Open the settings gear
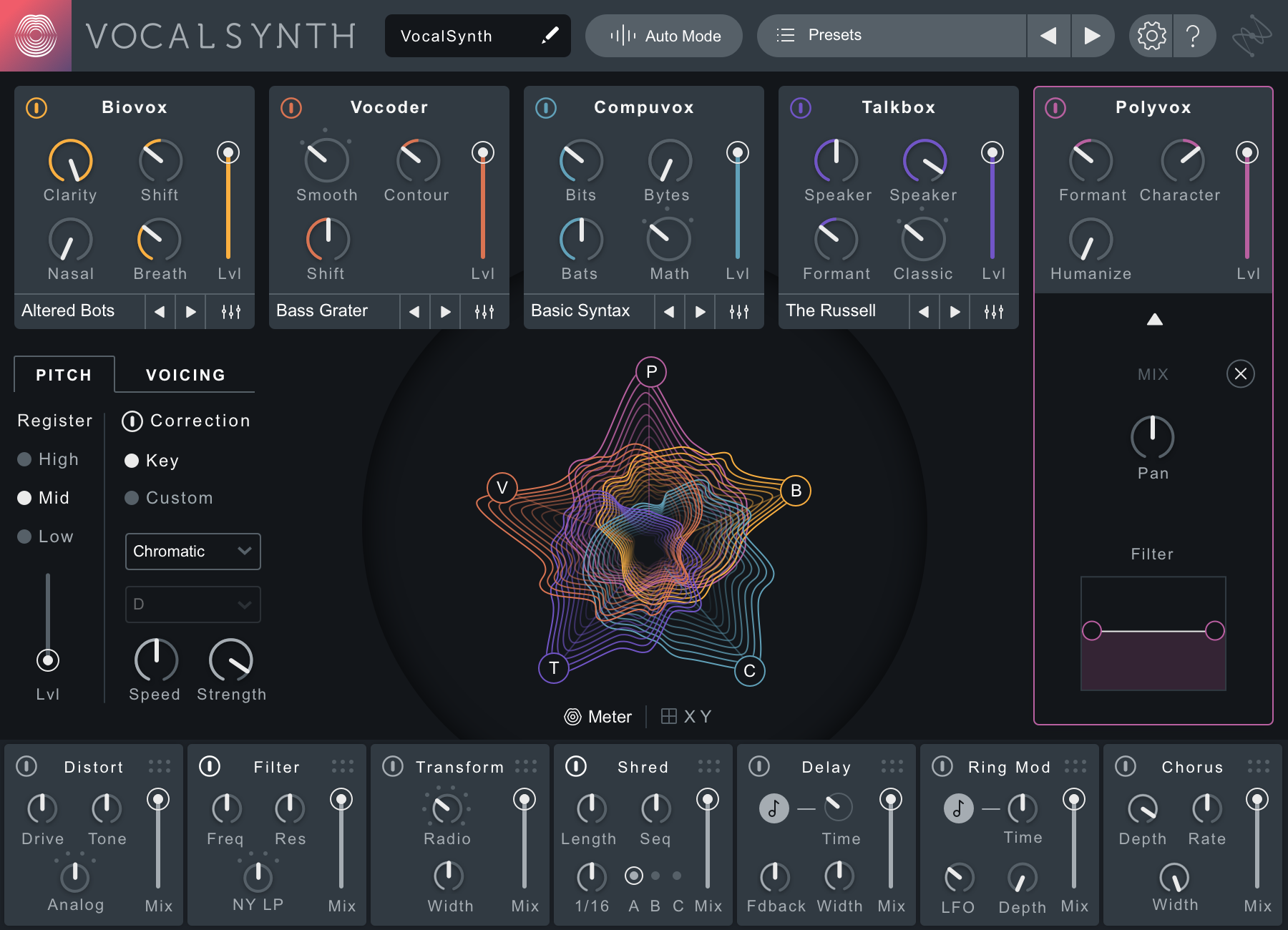This screenshot has height=930, width=1288. [1151, 35]
